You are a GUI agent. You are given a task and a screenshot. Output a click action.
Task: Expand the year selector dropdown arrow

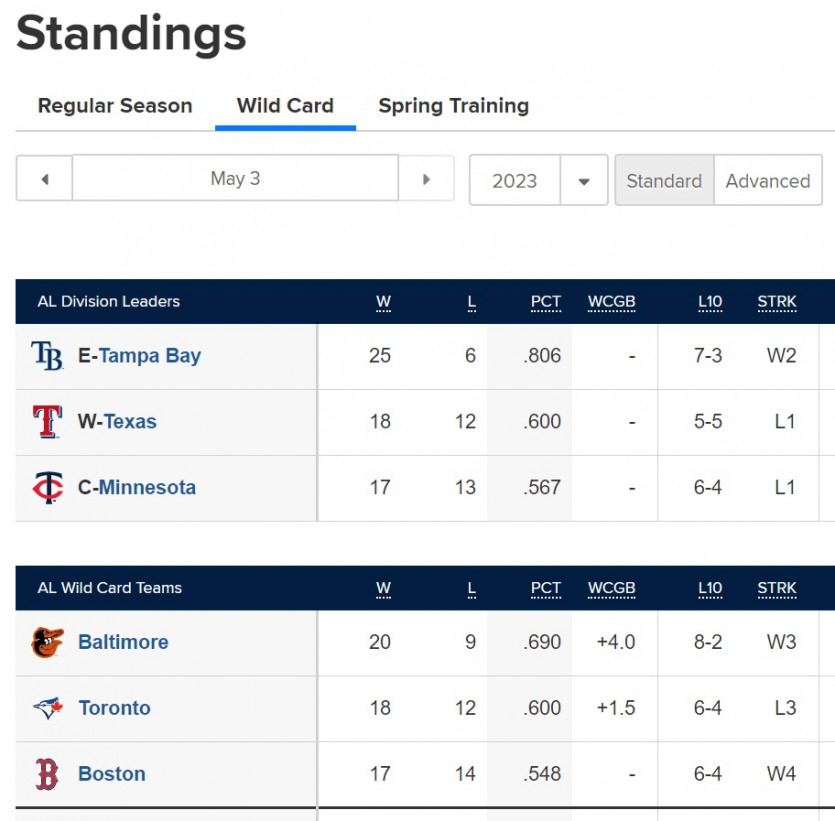(x=584, y=181)
